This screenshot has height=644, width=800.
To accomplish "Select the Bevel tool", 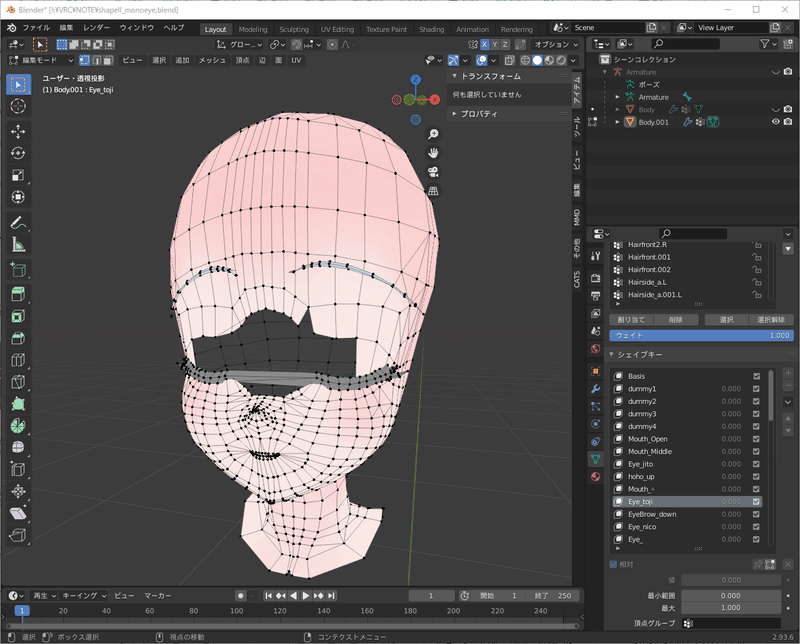I will [18, 338].
